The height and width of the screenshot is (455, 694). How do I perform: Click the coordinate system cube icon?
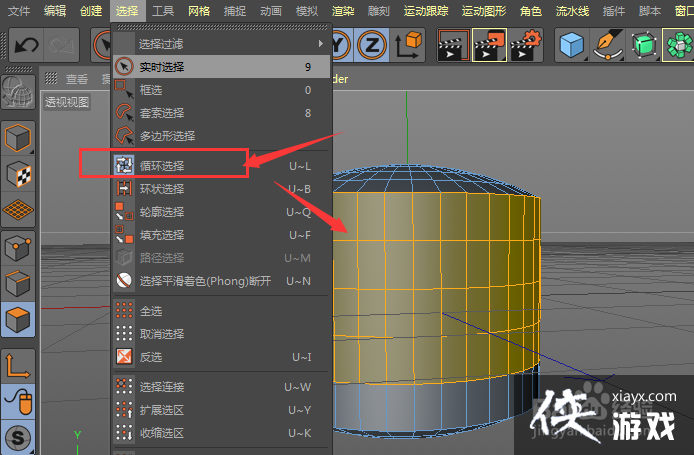click(409, 45)
